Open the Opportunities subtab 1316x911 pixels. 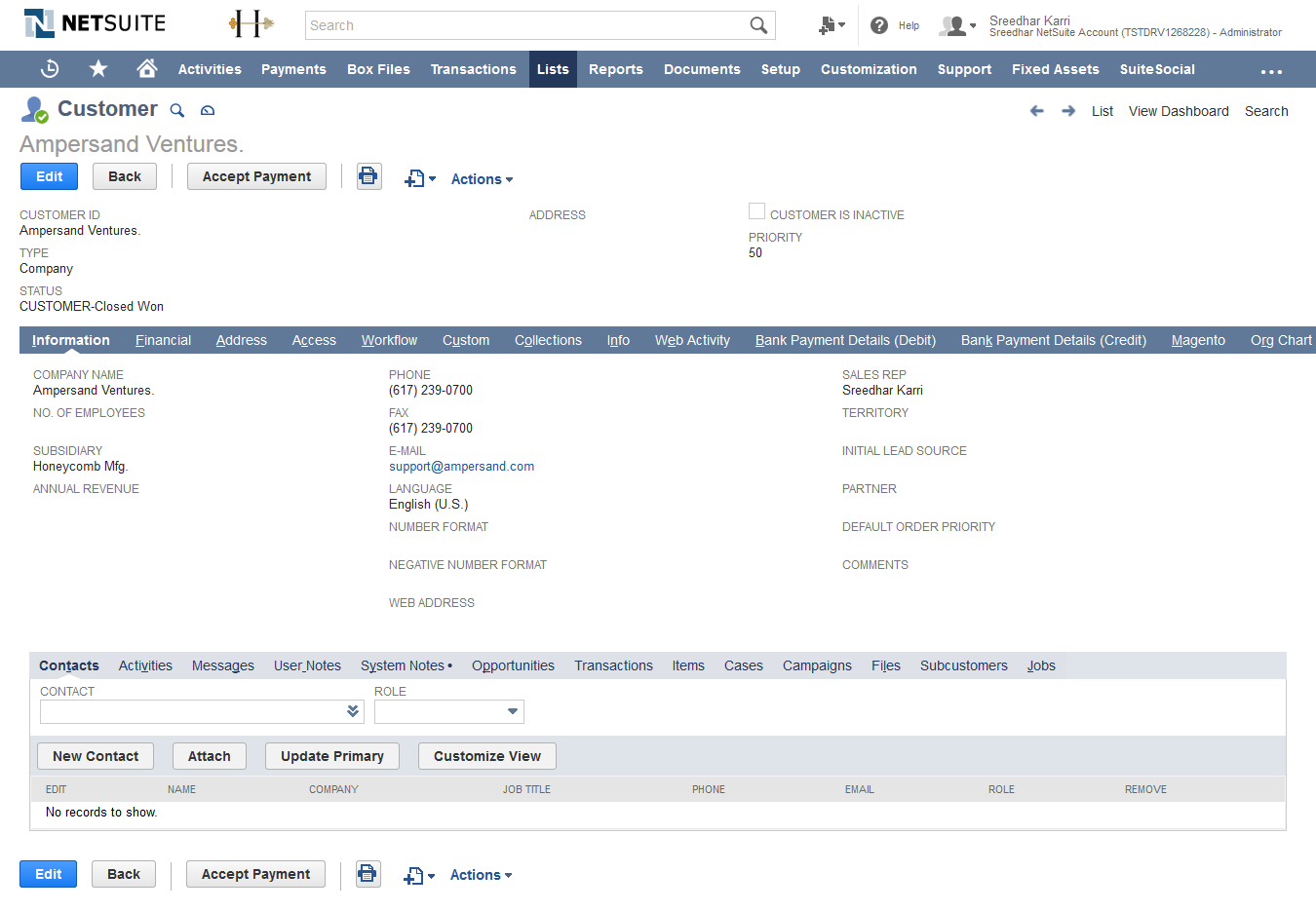(x=513, y=665)
